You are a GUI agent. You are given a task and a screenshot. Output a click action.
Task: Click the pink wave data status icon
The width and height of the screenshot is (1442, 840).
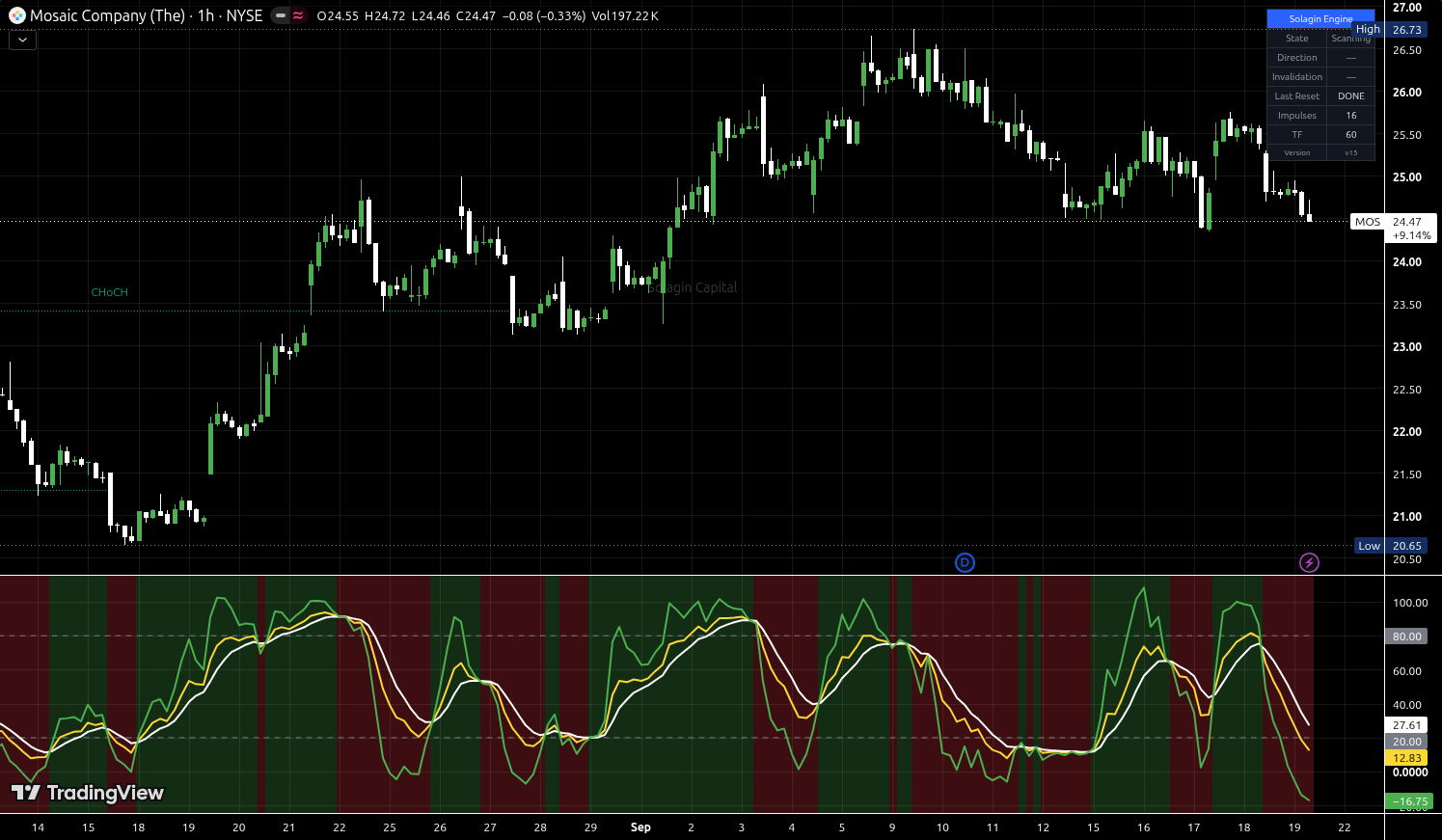point(298,15)
